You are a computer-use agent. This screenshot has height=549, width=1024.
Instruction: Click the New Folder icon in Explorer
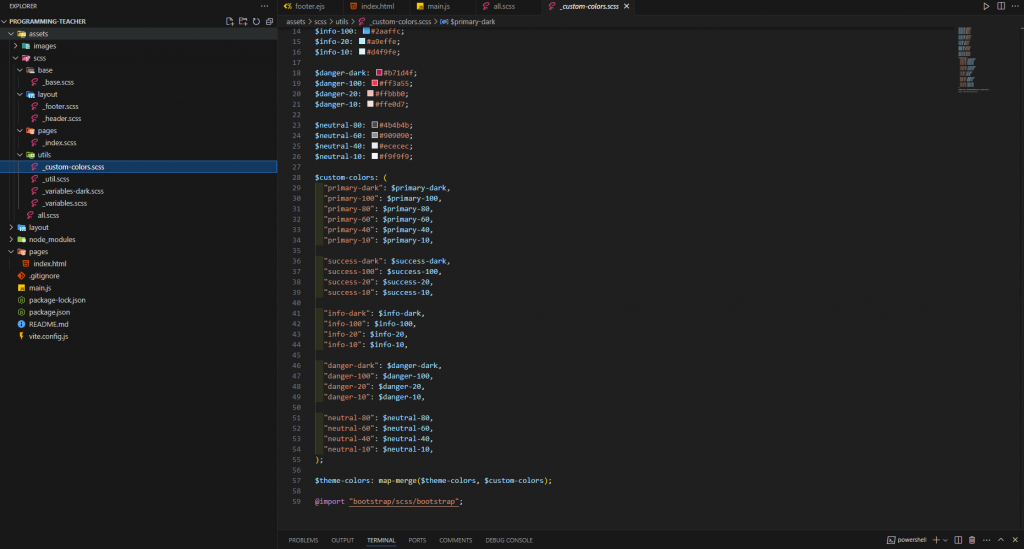243,21
